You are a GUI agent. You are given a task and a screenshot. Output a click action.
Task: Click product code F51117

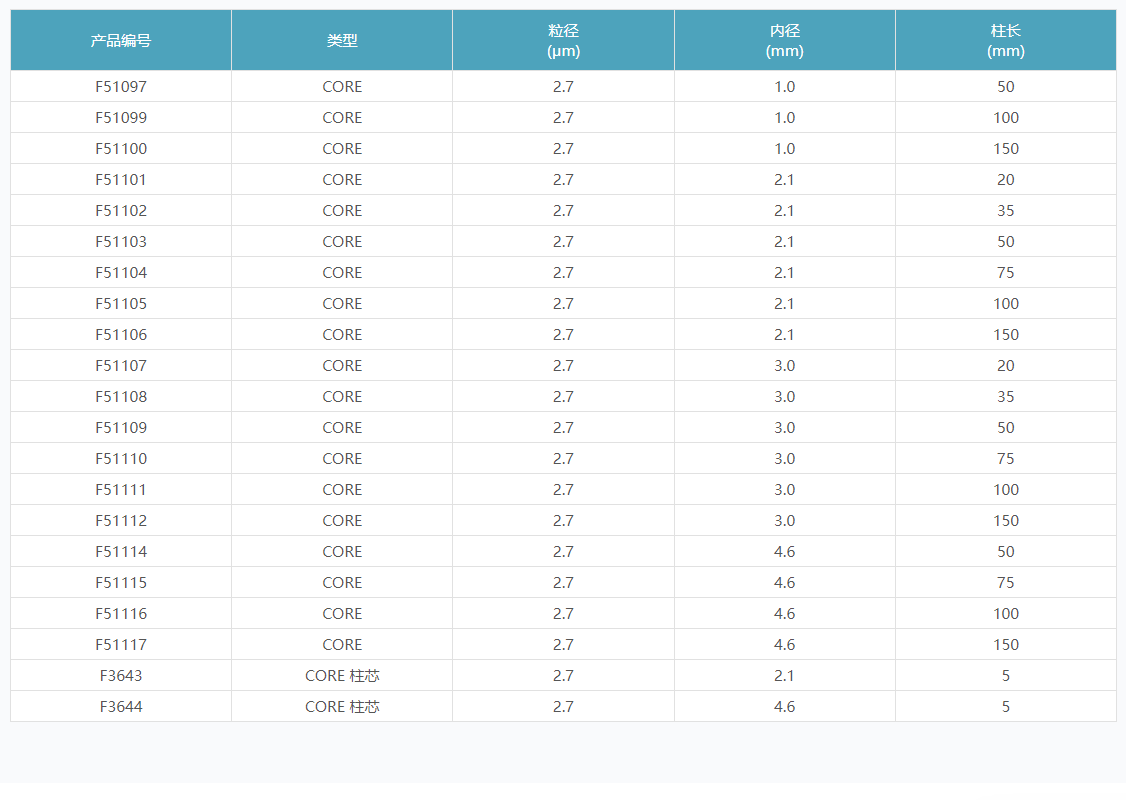click(121, 645)
